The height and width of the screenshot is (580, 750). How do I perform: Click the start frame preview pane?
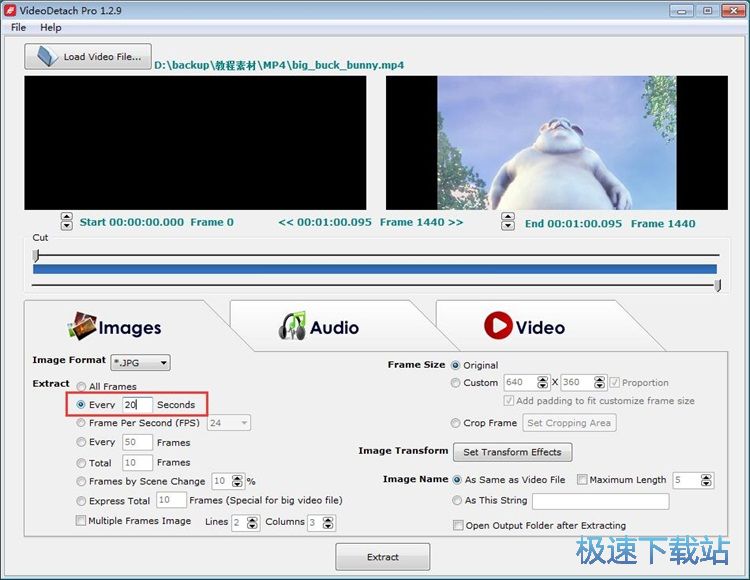point(195,142)
